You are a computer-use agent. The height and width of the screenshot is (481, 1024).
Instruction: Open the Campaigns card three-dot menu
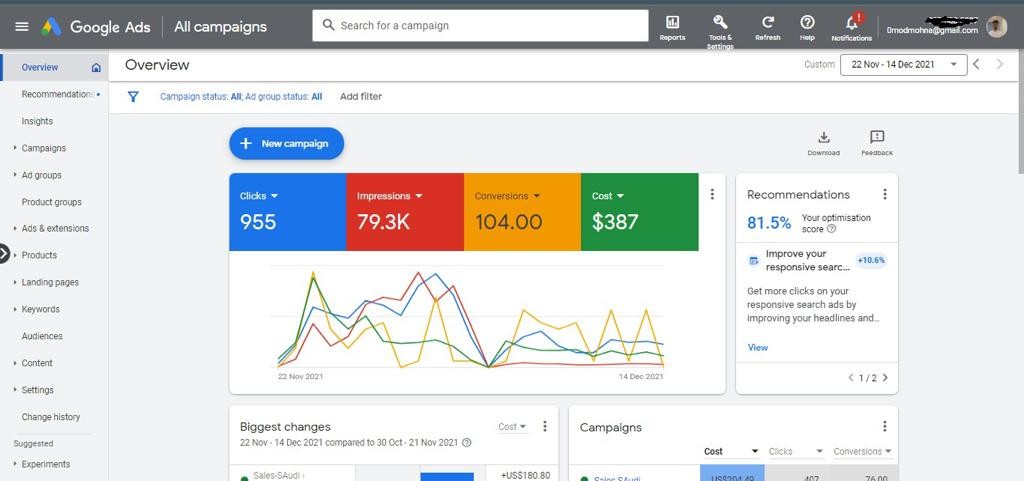[x=885, y=426]
